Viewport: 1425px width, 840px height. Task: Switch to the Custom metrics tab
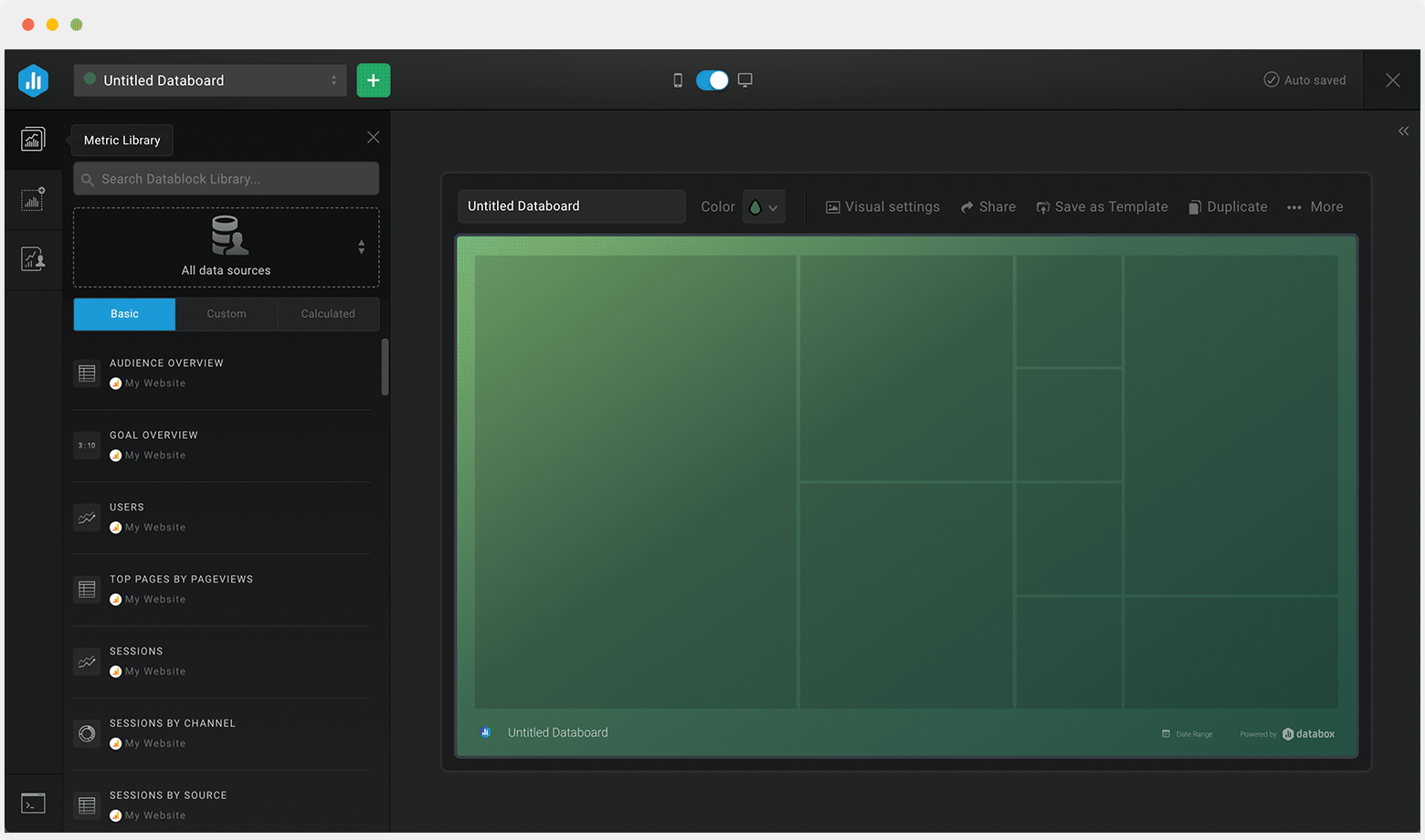click(226, 314)
